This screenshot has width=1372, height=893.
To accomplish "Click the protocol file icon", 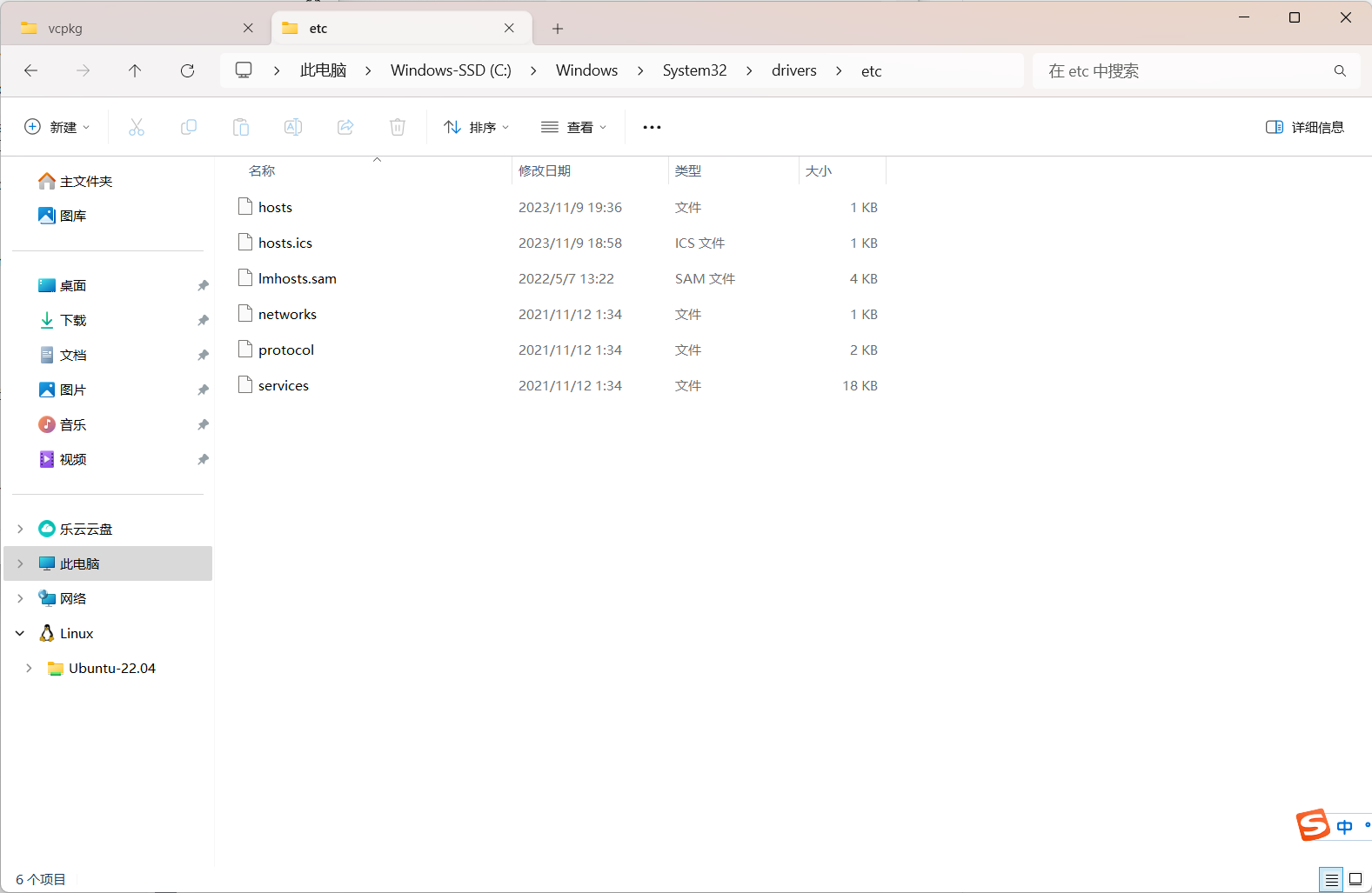I will 245,349.
